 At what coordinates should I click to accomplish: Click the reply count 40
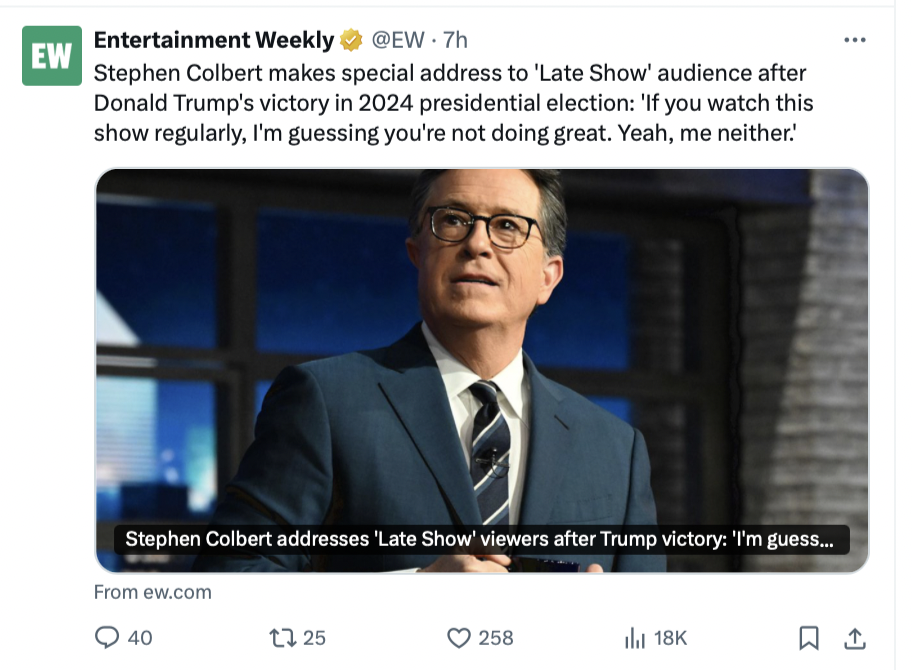(x=141, y=637)
